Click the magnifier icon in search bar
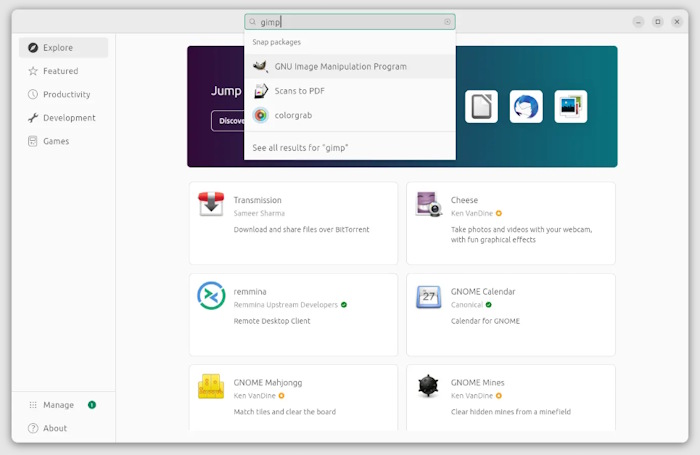The height and width of the screenshot is (455, 700). pyautogui.click(x=253, y=22)
